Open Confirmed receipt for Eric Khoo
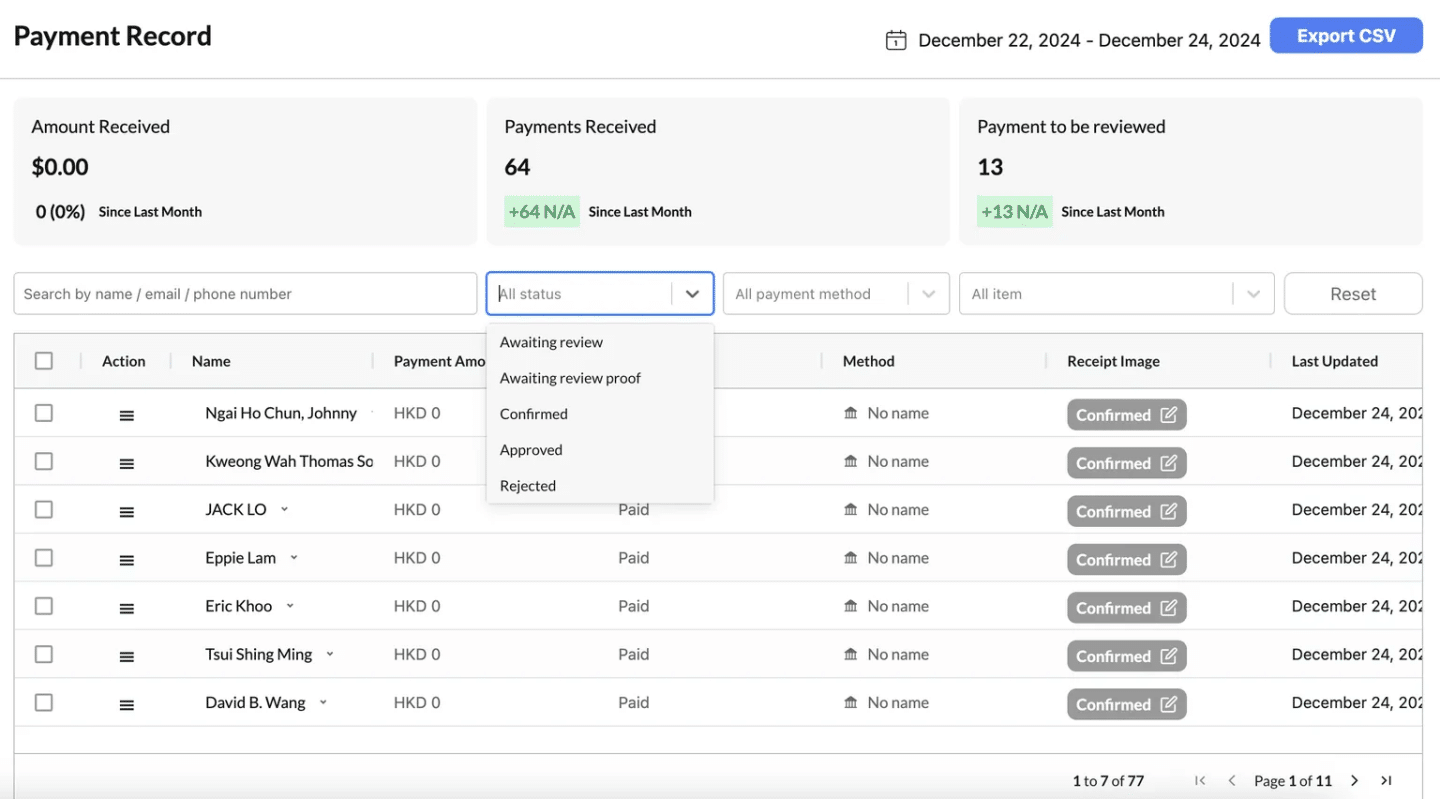This screenshot has width=1440, height=799. (1127, 608)
